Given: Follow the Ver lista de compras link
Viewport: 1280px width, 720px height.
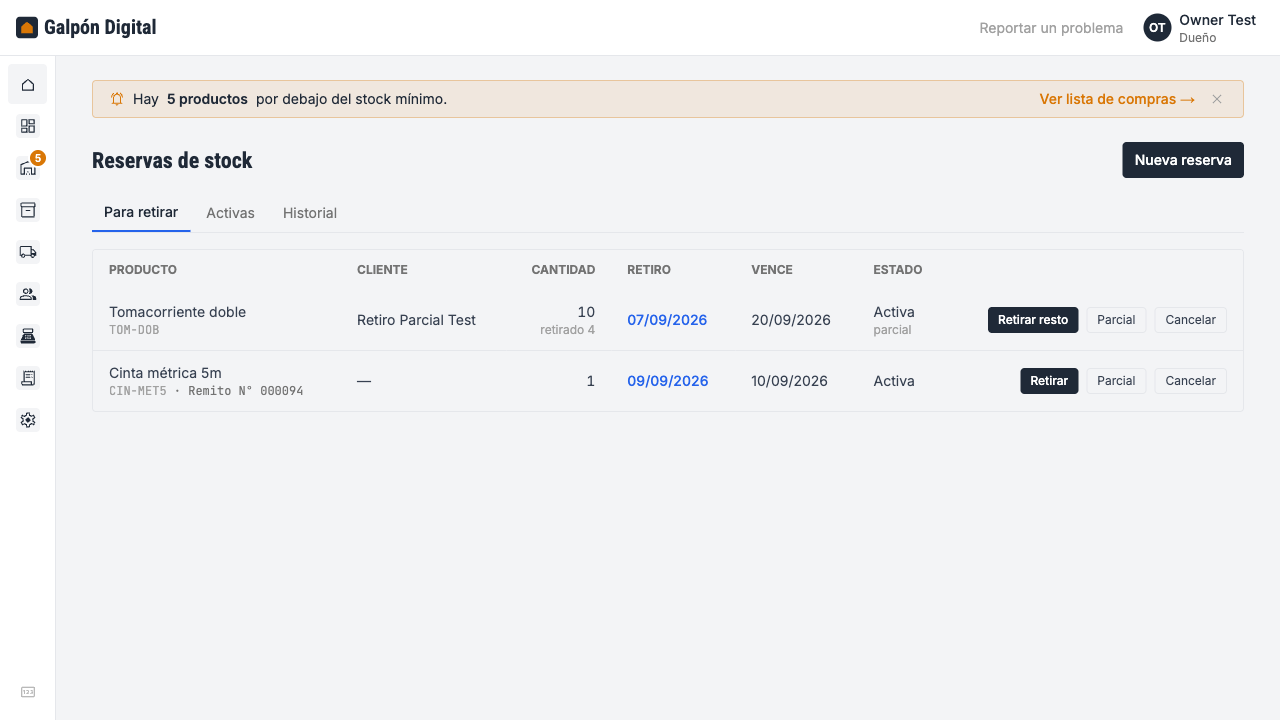Looking at the screenshot, I should (x=1117, y=99).
